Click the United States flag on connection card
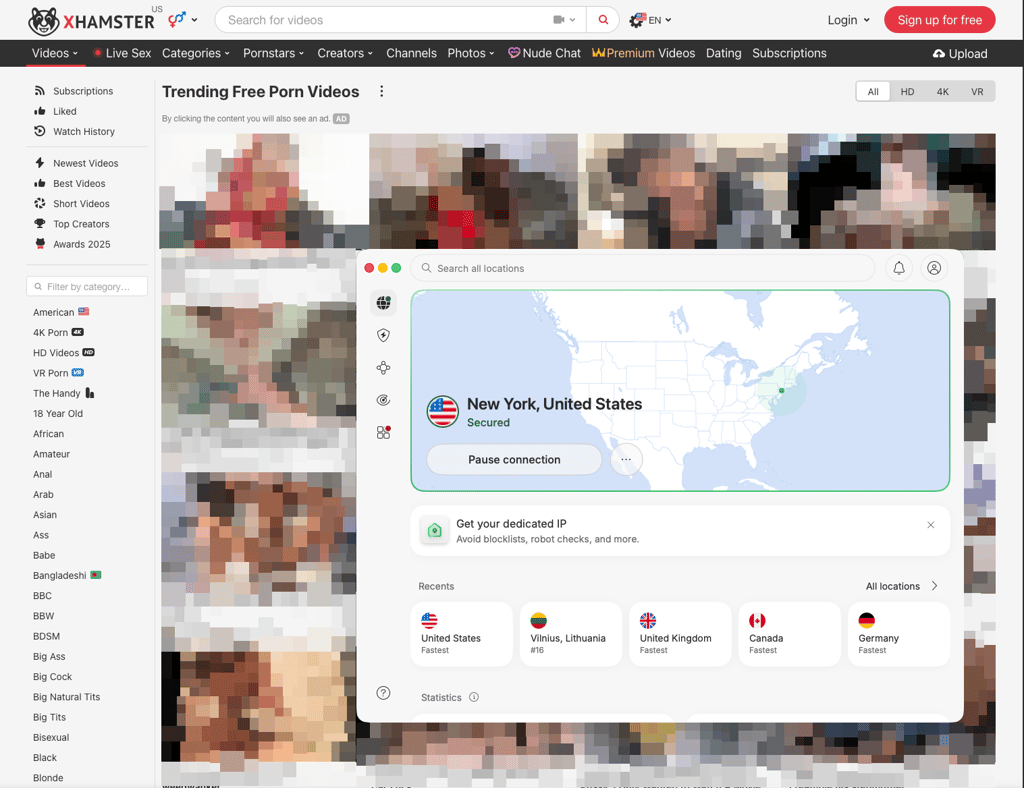Image resolution: width=1024 pixels, height=788 pixels. (443, 411)
